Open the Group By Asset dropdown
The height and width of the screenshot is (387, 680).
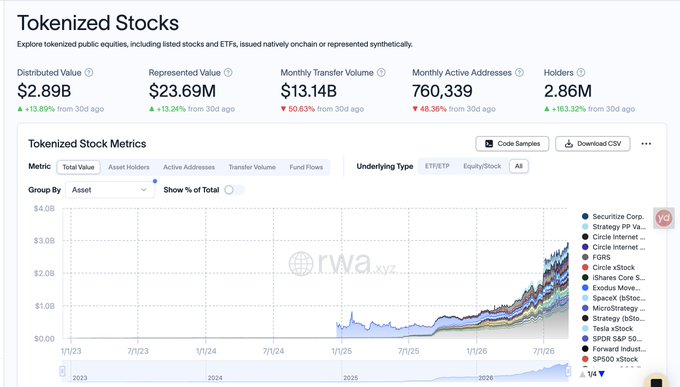tap(110, 190)
